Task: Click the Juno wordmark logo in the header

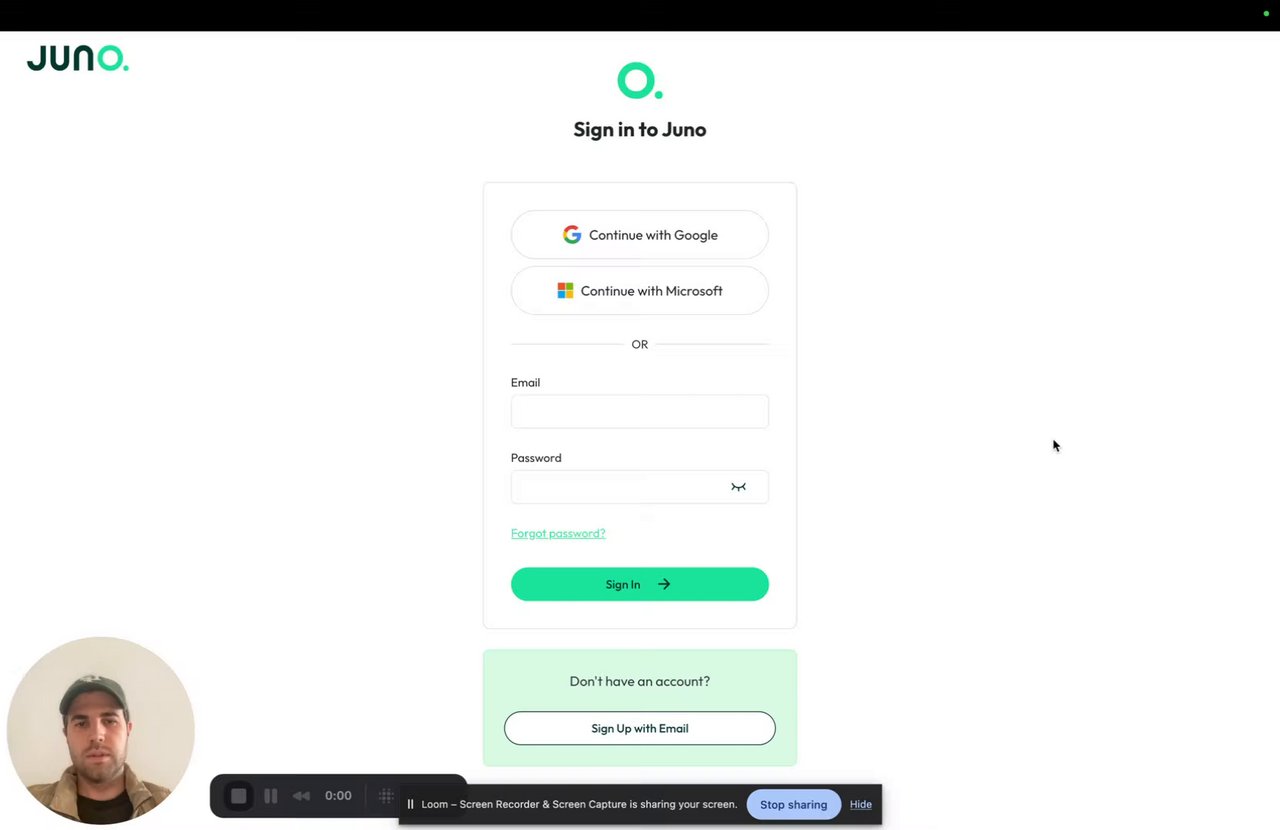Action: tap(77, 59)
